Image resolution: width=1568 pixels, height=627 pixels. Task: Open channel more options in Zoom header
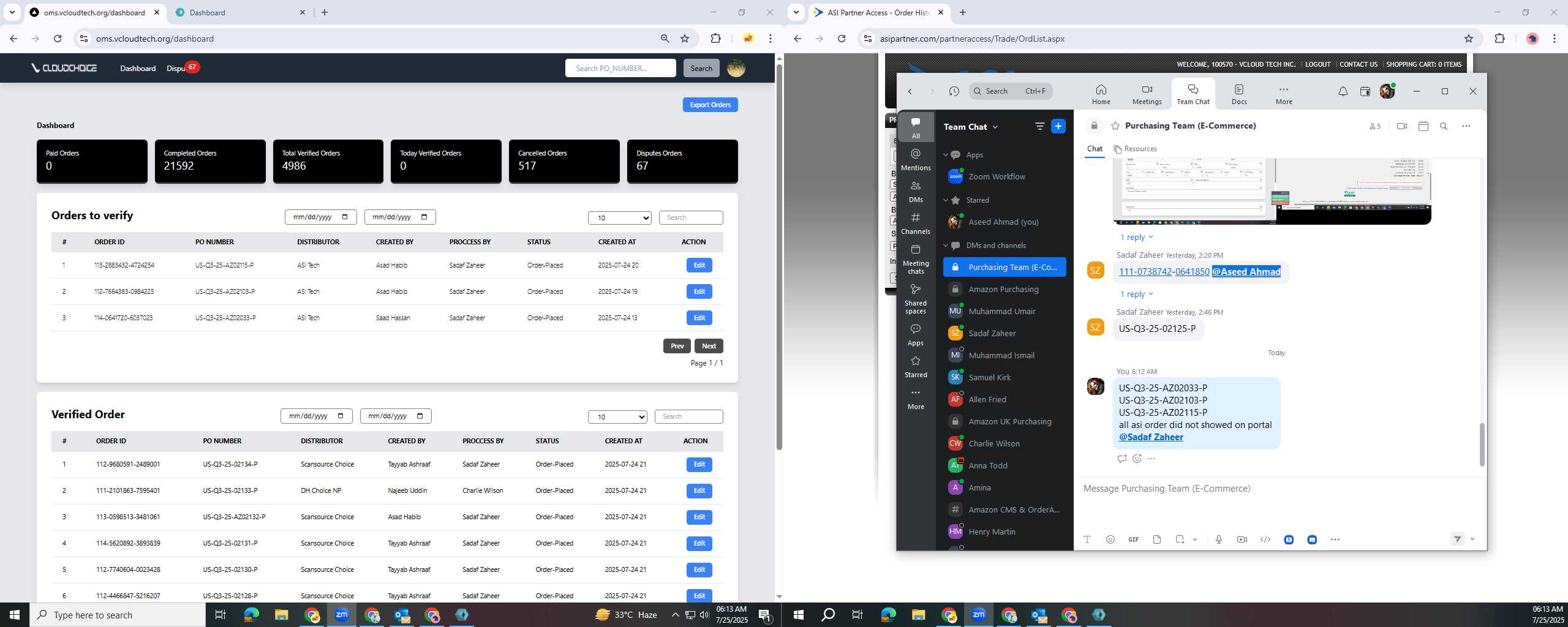tap(1466, 126)
